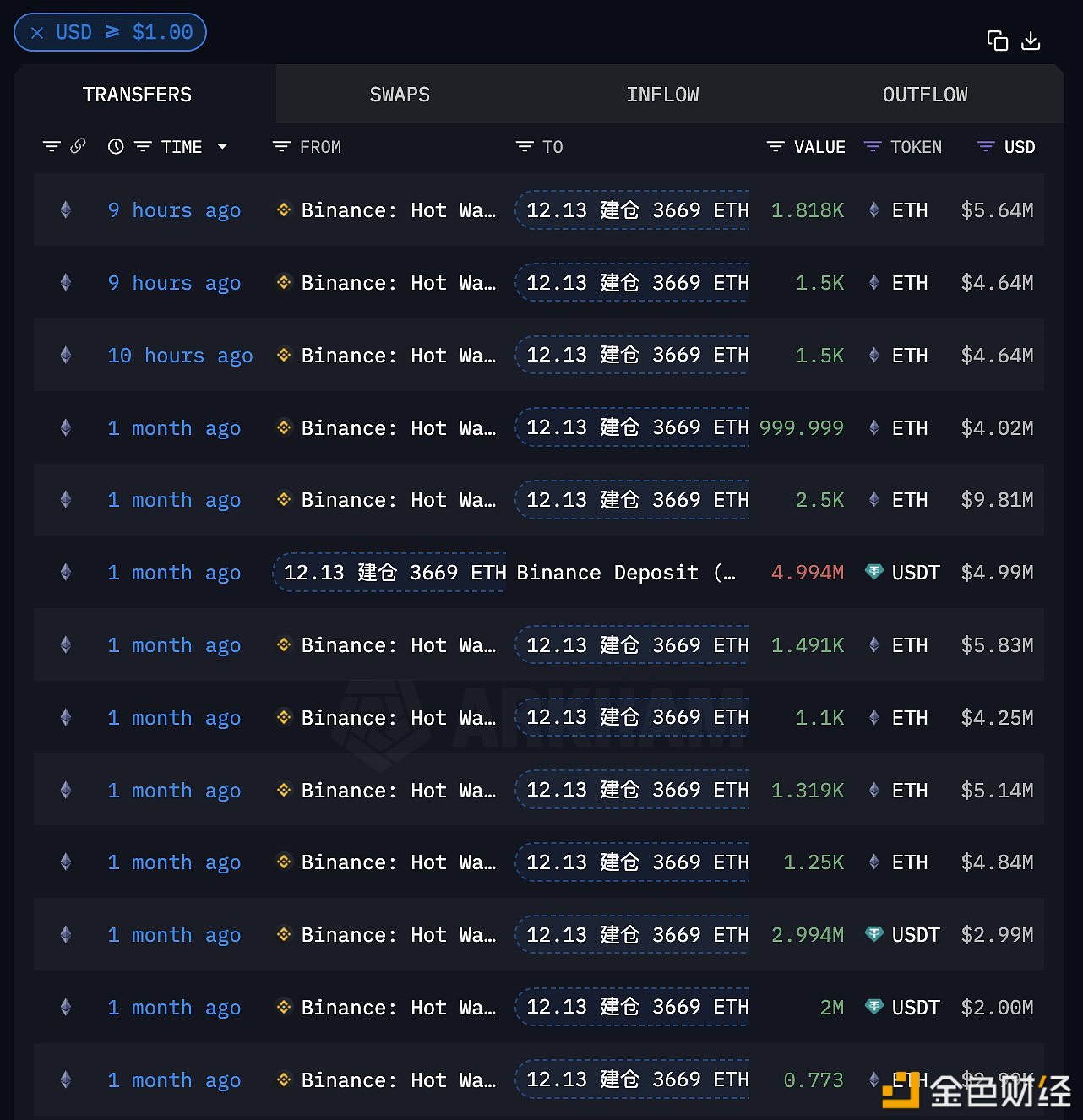Image resolution: width=1083 pixels, height=1120 pixels.
Task: Open the USD column filter
Action: pyautogui.click(x=986, y=147)
